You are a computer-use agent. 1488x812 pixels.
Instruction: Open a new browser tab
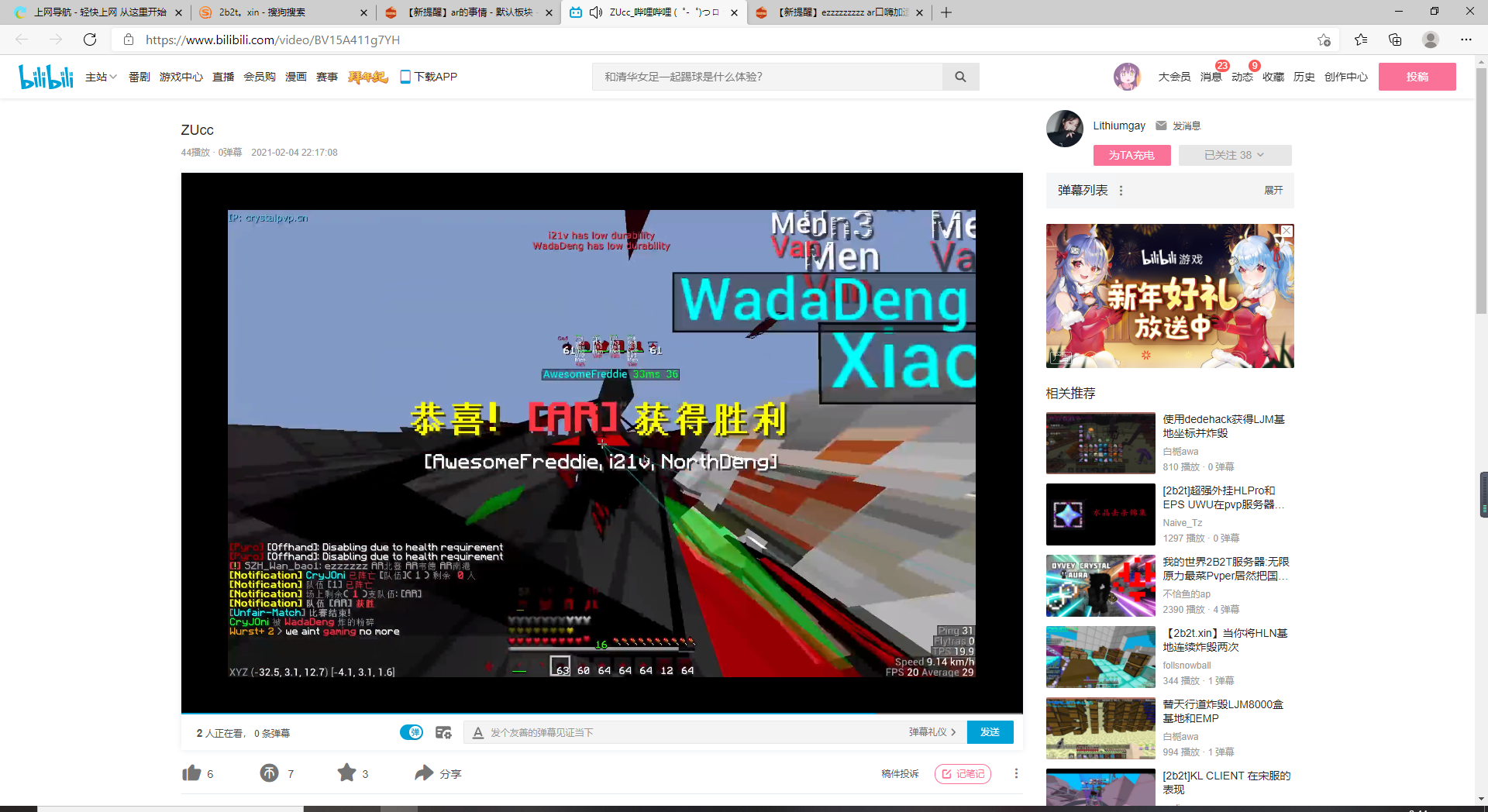coord(946,12)
